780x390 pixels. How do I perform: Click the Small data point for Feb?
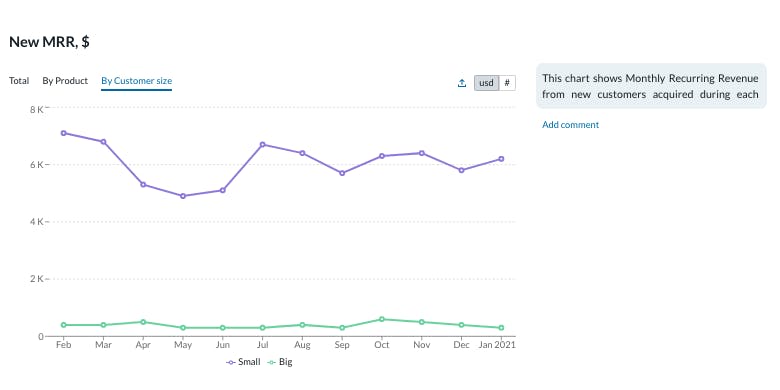[64, 133]
